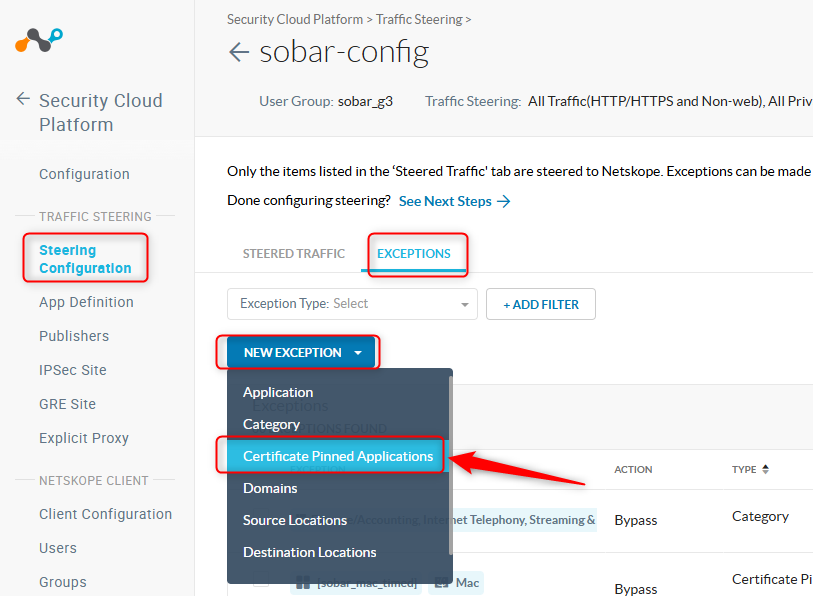Navigate to IPSec Site in sidebar

point(73,370)
